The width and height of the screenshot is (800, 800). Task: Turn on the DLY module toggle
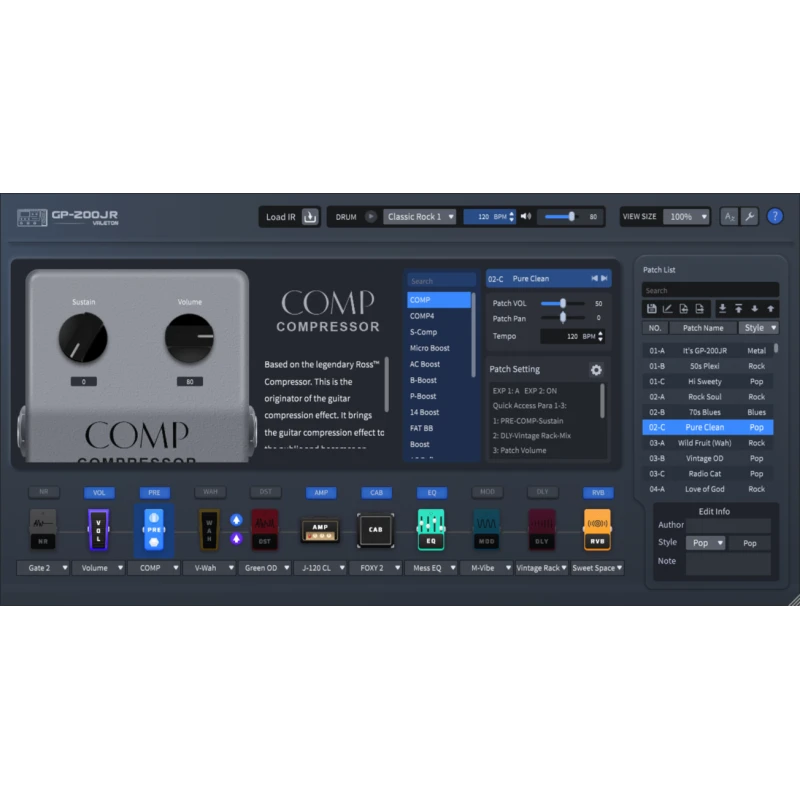pos(542,493)
